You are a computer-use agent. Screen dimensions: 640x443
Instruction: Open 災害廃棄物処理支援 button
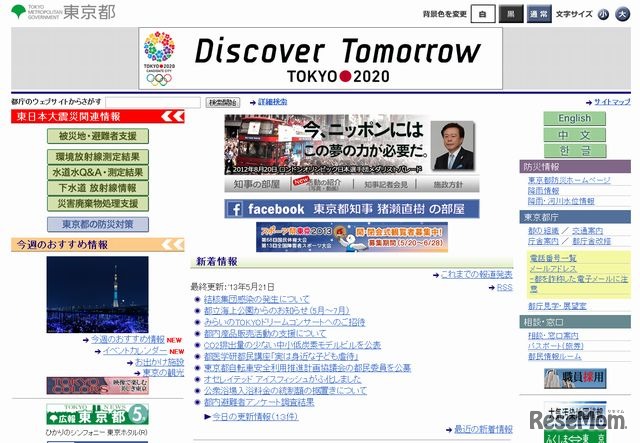click(x=98, y=203)
